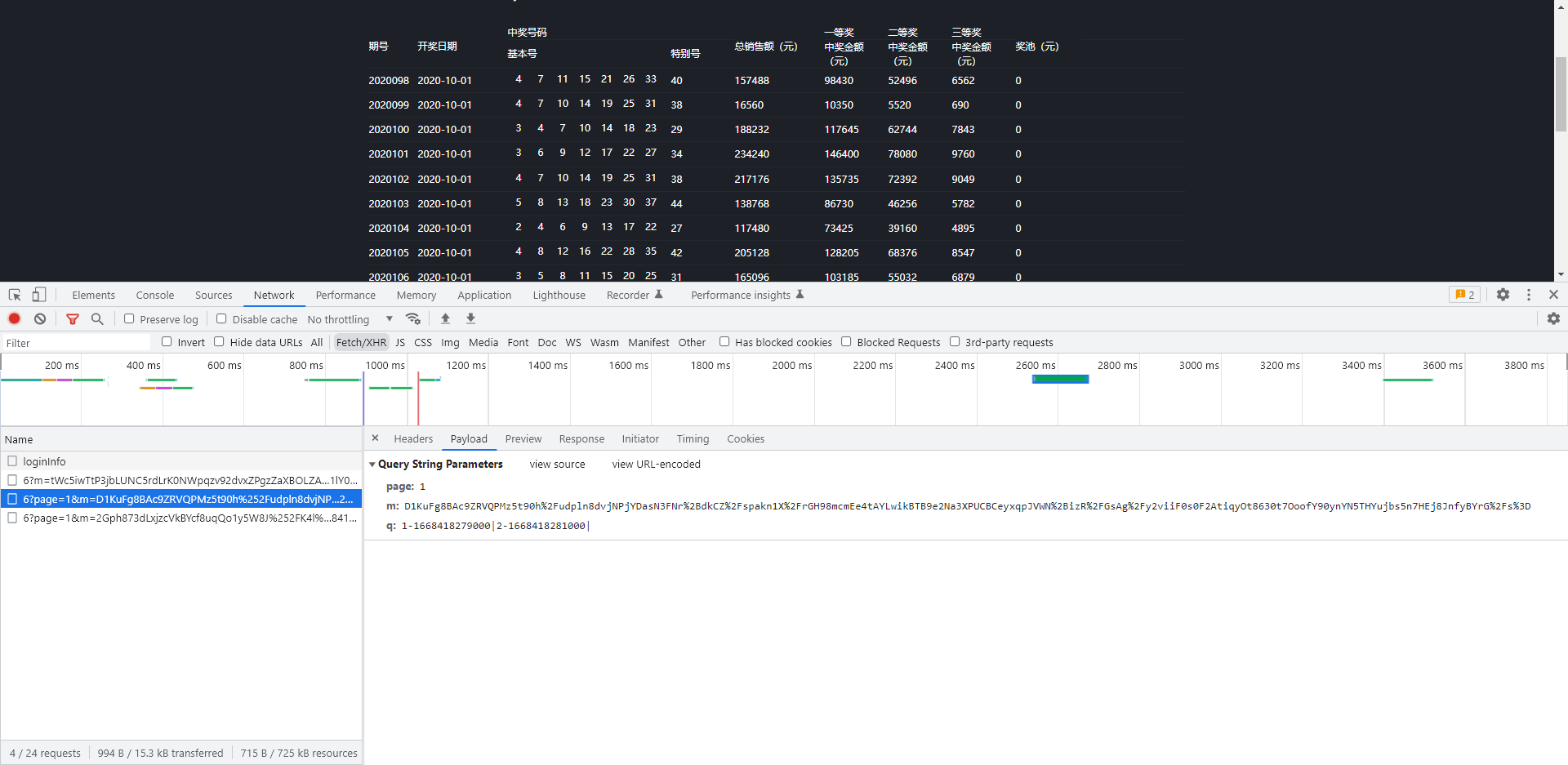
Task: Filter requests by Font
Action: tap(518, 342)
